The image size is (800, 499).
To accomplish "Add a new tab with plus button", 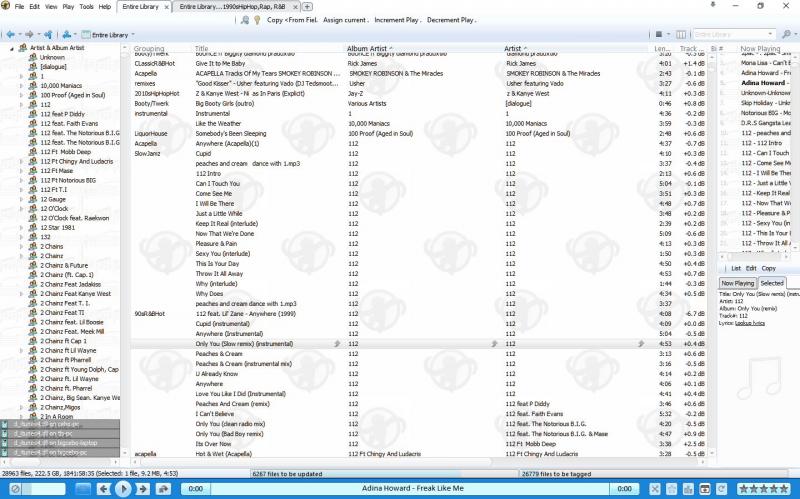I will coord(307,7).
